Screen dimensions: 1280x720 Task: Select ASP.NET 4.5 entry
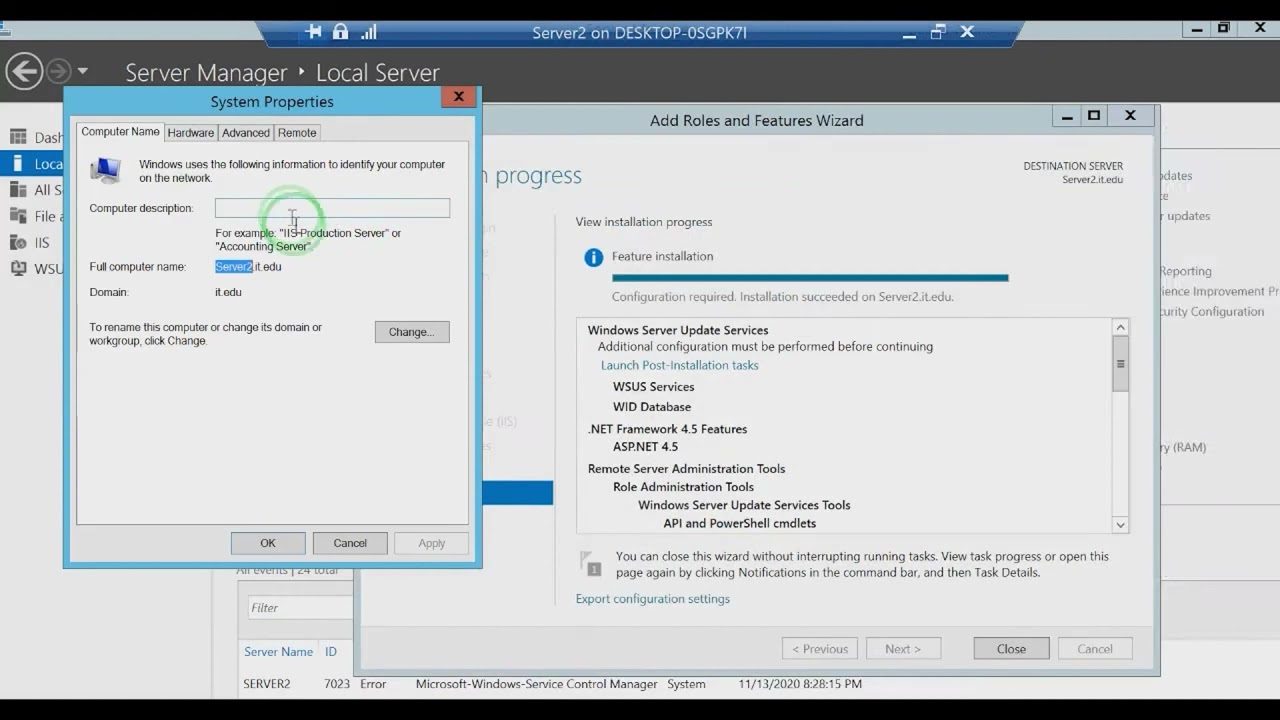(645, 447)
